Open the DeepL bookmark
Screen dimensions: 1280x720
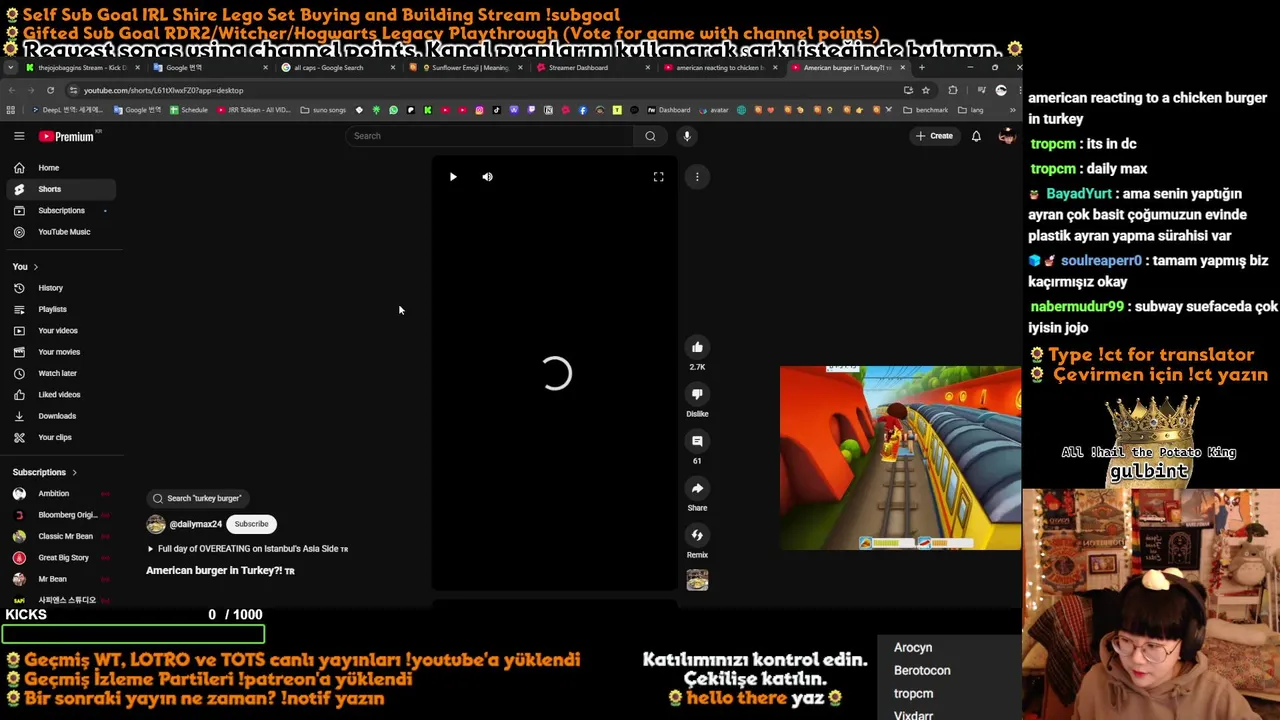pyautogui.click(x=69, y=110)
